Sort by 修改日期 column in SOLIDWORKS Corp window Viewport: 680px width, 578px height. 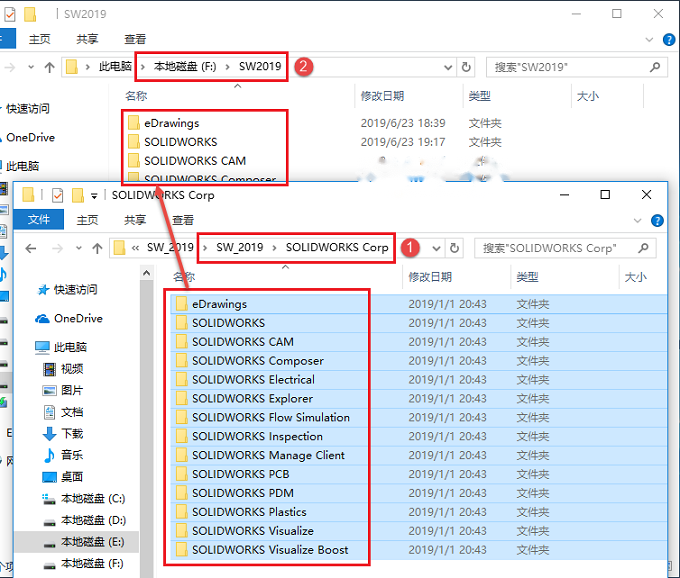[430, 277]
